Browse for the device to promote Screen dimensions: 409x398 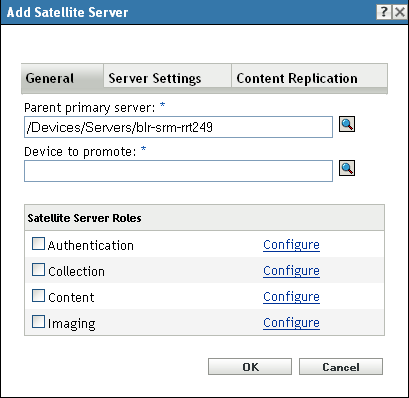347,168
